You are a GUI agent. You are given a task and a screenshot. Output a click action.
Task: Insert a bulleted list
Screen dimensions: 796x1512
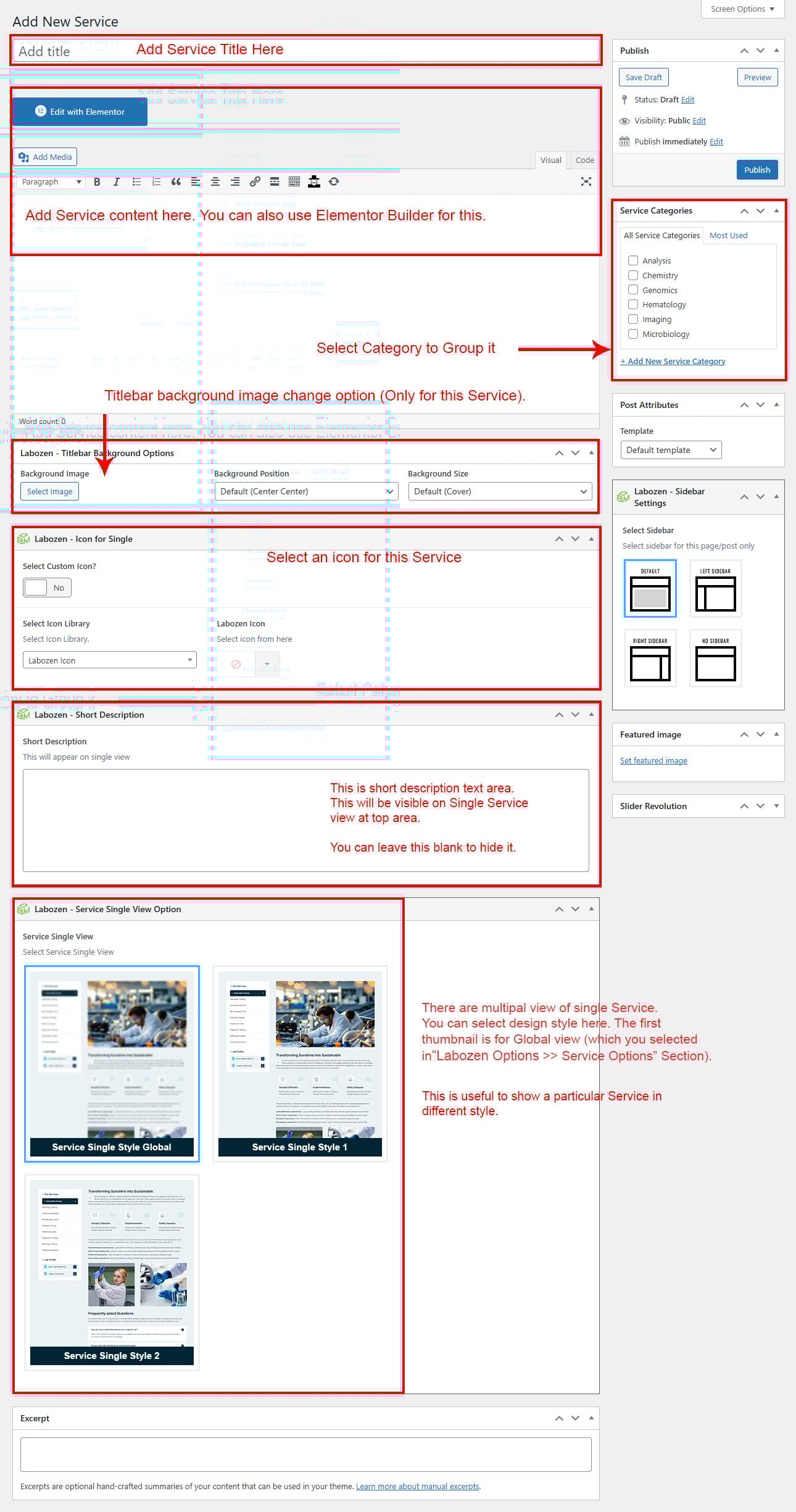coord(136,182)
